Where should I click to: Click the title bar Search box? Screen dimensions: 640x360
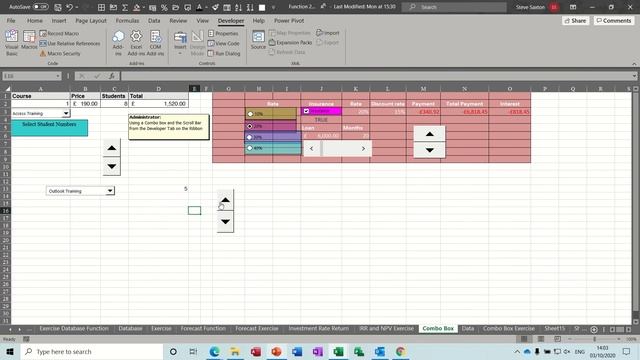click(454, 7)
